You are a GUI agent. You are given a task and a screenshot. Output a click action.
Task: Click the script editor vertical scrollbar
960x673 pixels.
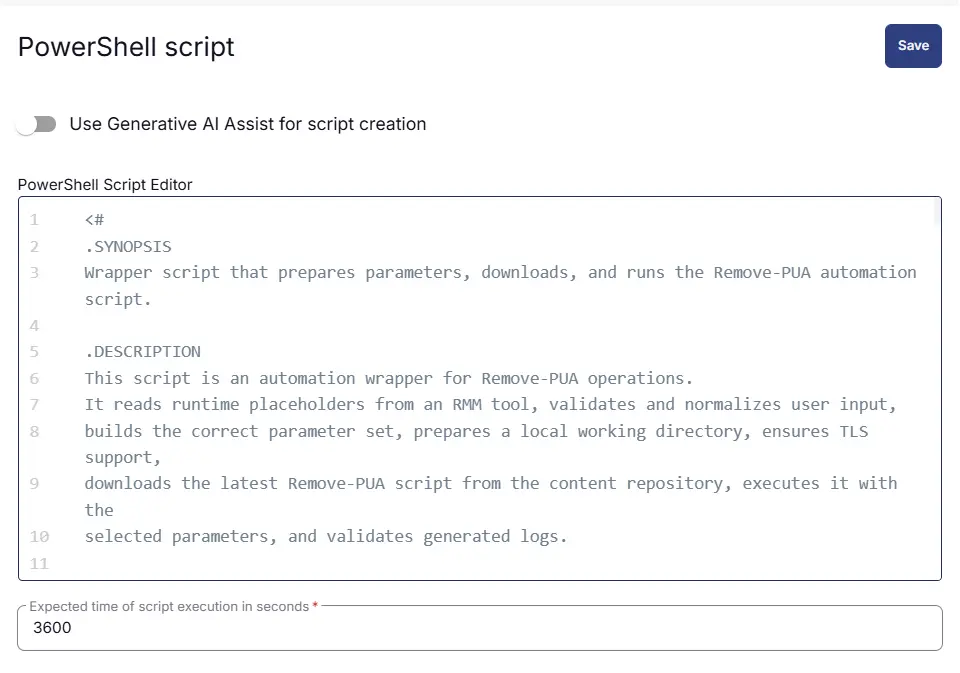[937, 212]
